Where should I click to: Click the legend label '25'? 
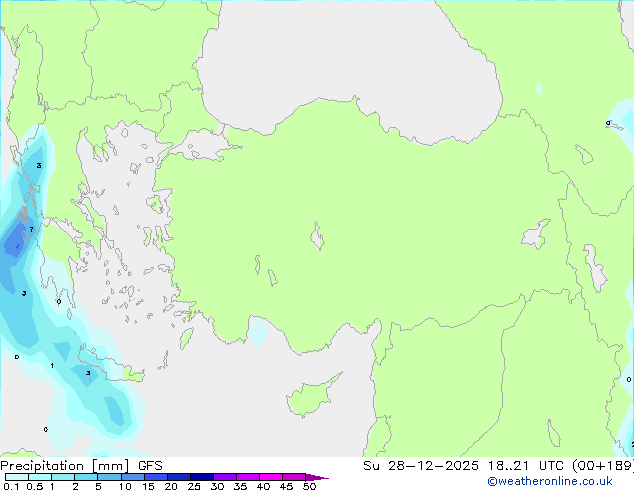coord(194,486)
